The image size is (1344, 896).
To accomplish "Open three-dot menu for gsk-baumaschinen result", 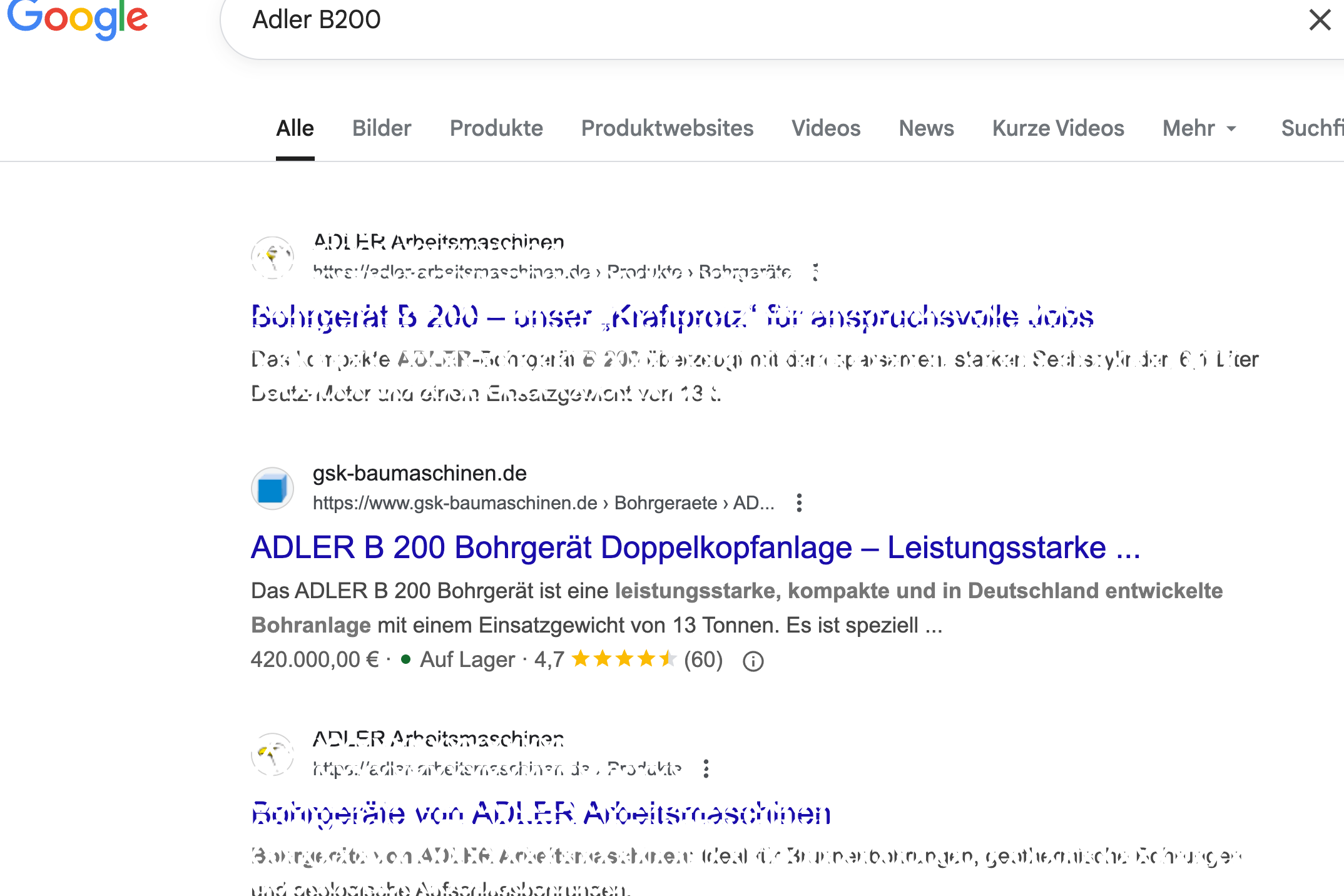I will pyautogui.click(x=799, y=503).
